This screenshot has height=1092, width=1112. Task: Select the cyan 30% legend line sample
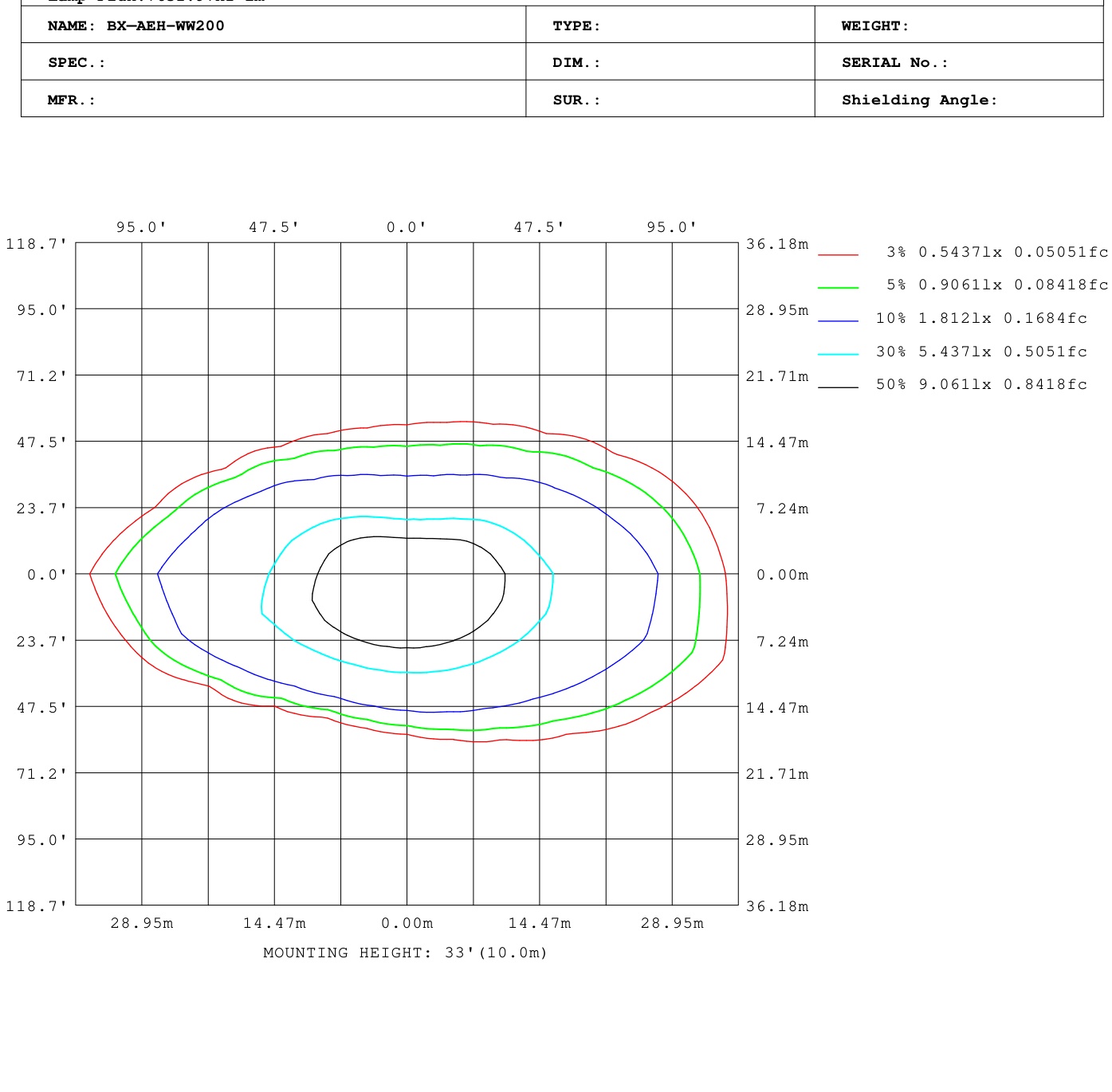pos(838,354)
